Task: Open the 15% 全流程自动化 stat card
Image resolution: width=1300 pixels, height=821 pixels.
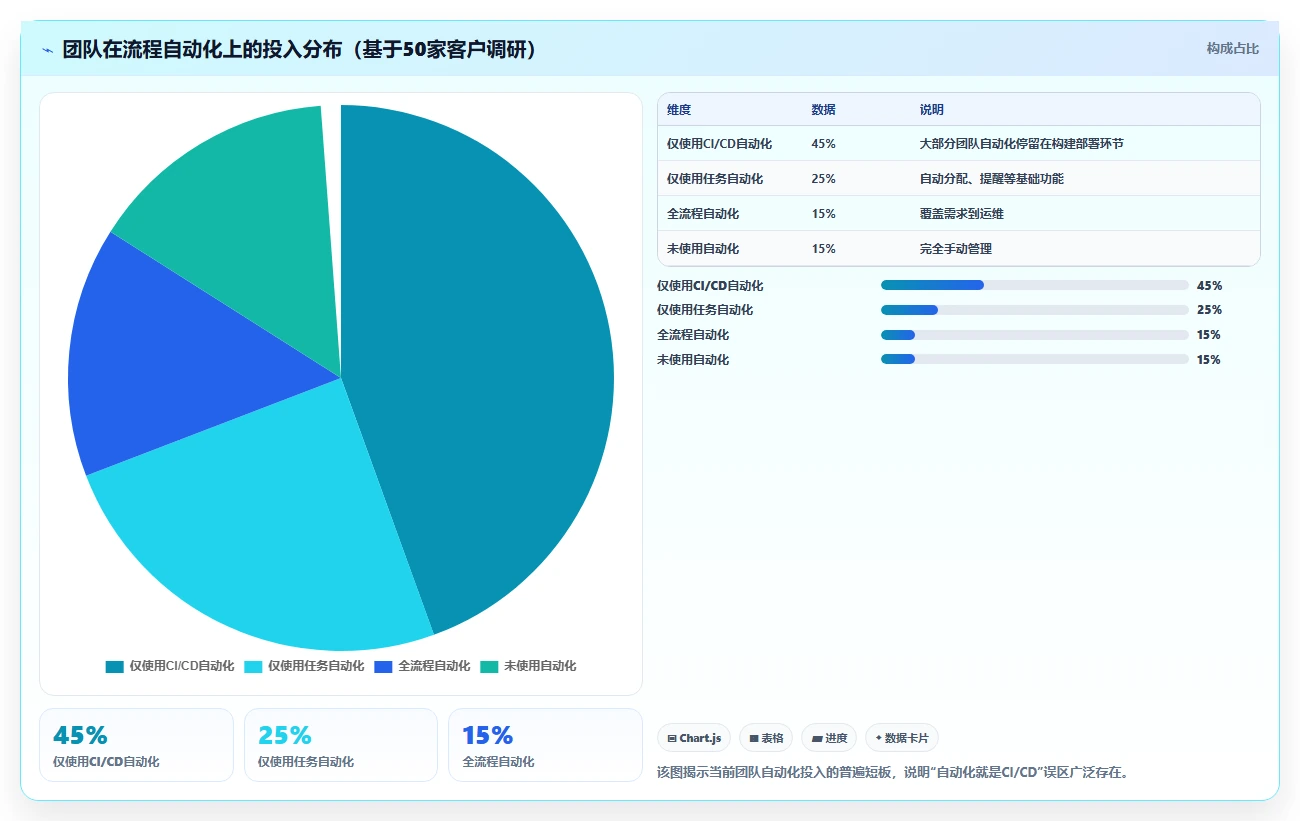Action: [545, 745]
